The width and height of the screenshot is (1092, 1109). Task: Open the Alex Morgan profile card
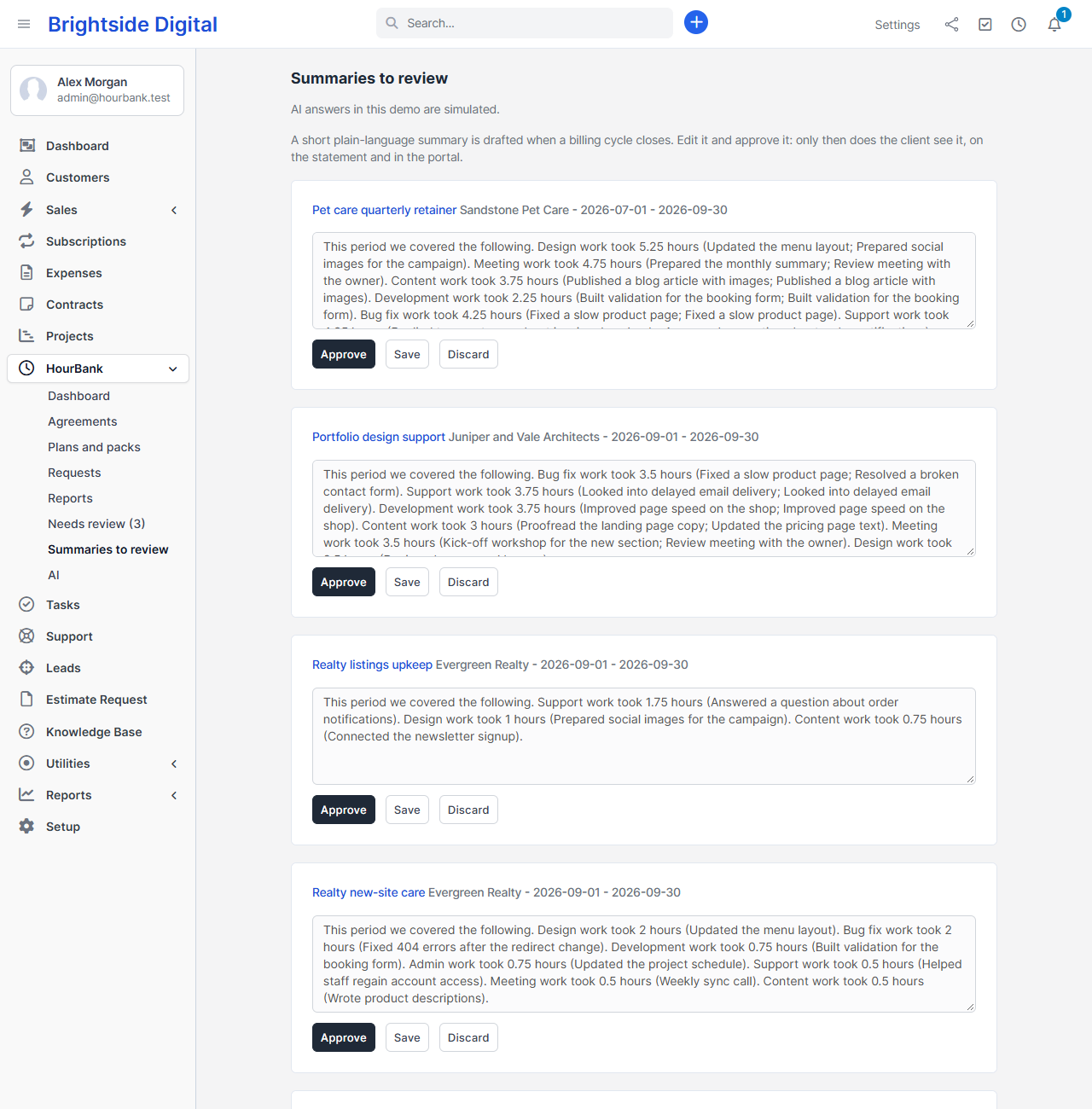[x=97, y=90]
